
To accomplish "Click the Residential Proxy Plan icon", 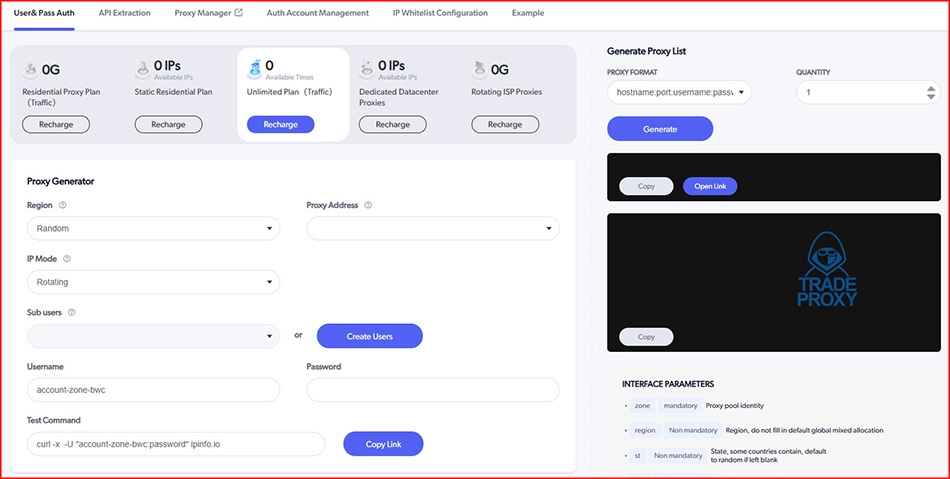I will tap(30, 71).
